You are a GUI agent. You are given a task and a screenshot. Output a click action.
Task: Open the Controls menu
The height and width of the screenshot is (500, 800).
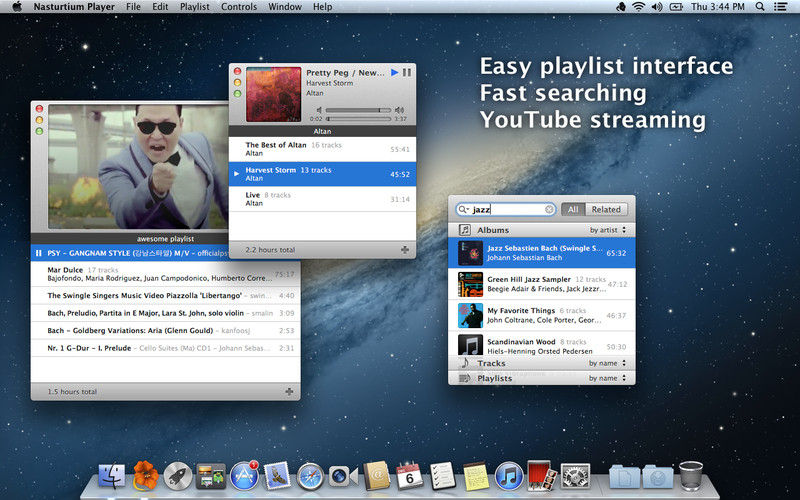[239, 7]
